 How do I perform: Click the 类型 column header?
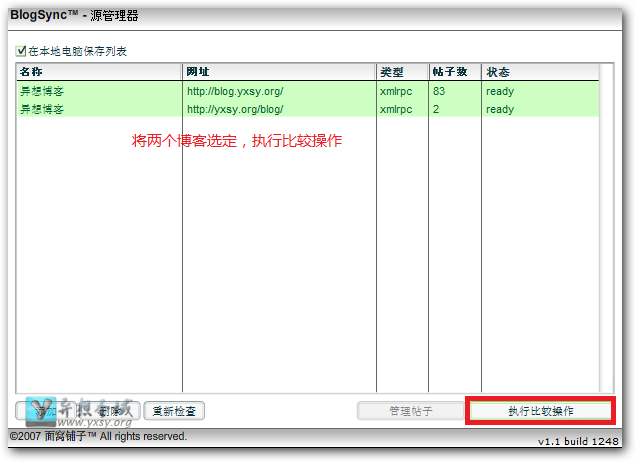pyautogui.click(x=401, y=72)
